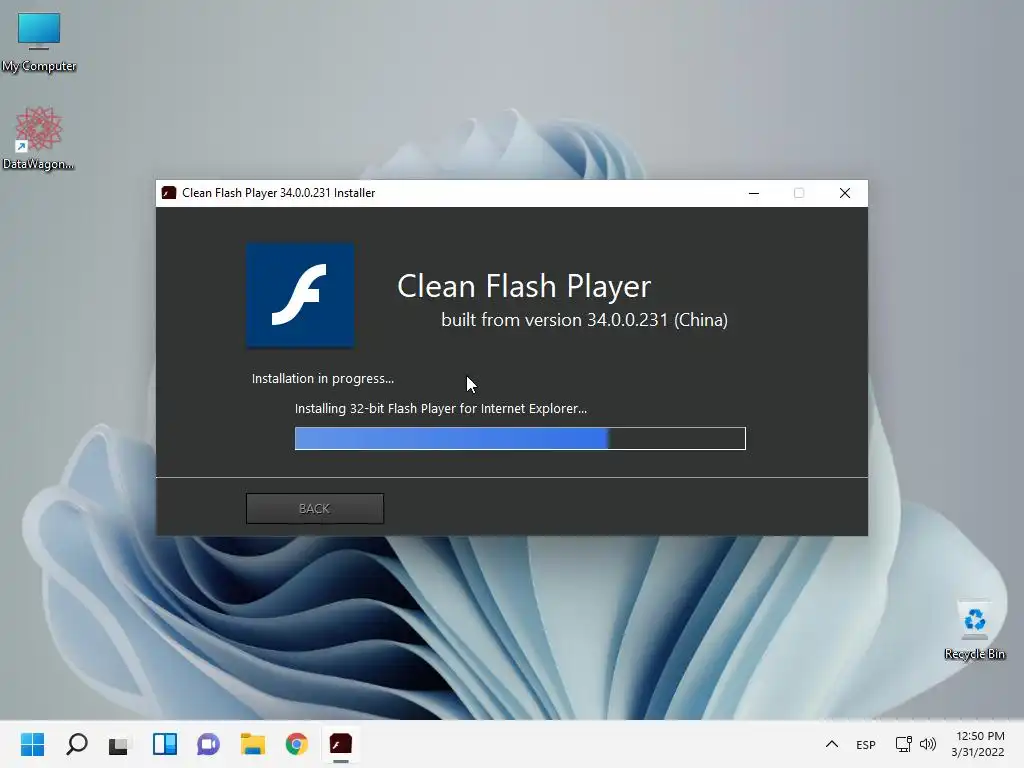The image size is (1024, 768).
Task: Select Clean Flash installer taskbar icon
Action: click(340, 744)
